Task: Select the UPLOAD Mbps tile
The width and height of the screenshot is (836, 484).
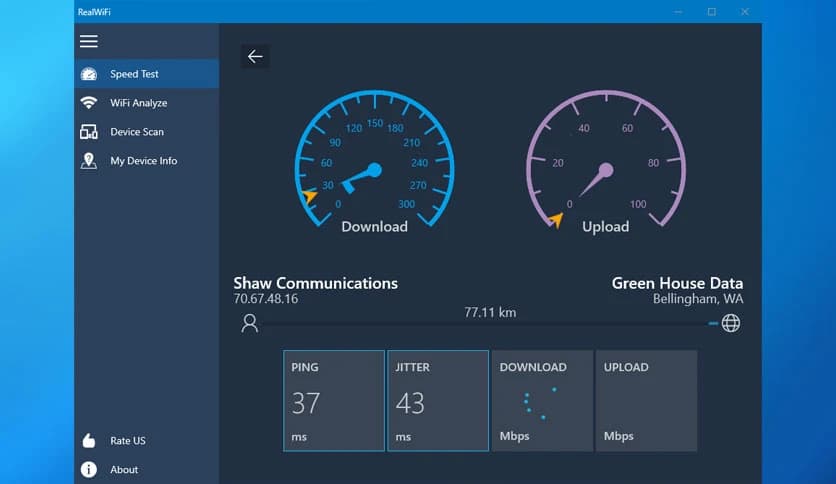Action: [646, 401]
